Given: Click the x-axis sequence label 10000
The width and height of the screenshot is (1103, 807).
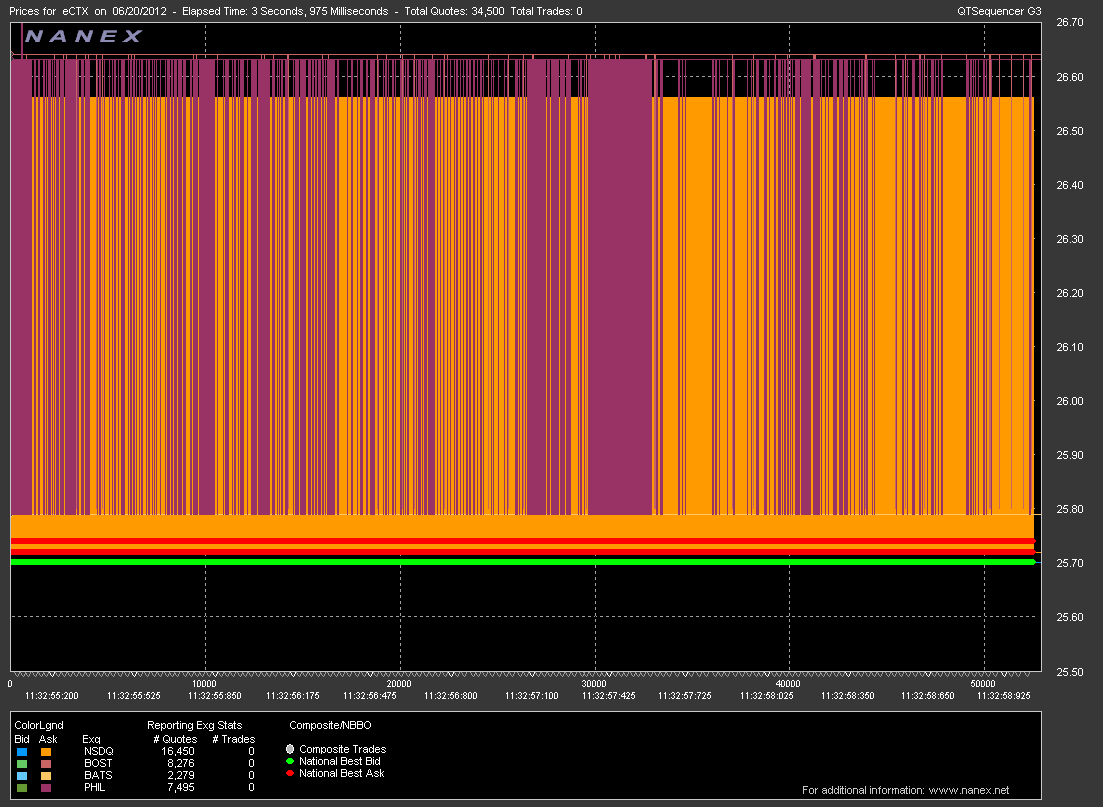Looking at the screenshot, I should point(205,684).
